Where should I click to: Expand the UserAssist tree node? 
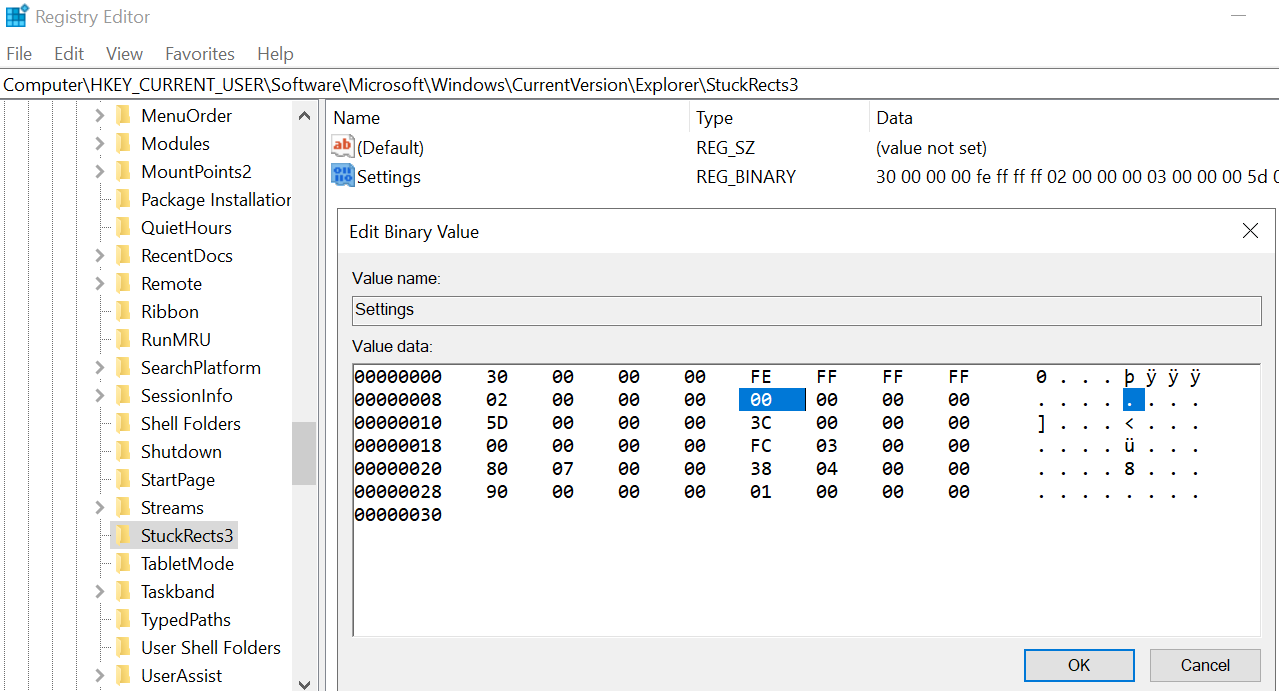tap(99, 676)
